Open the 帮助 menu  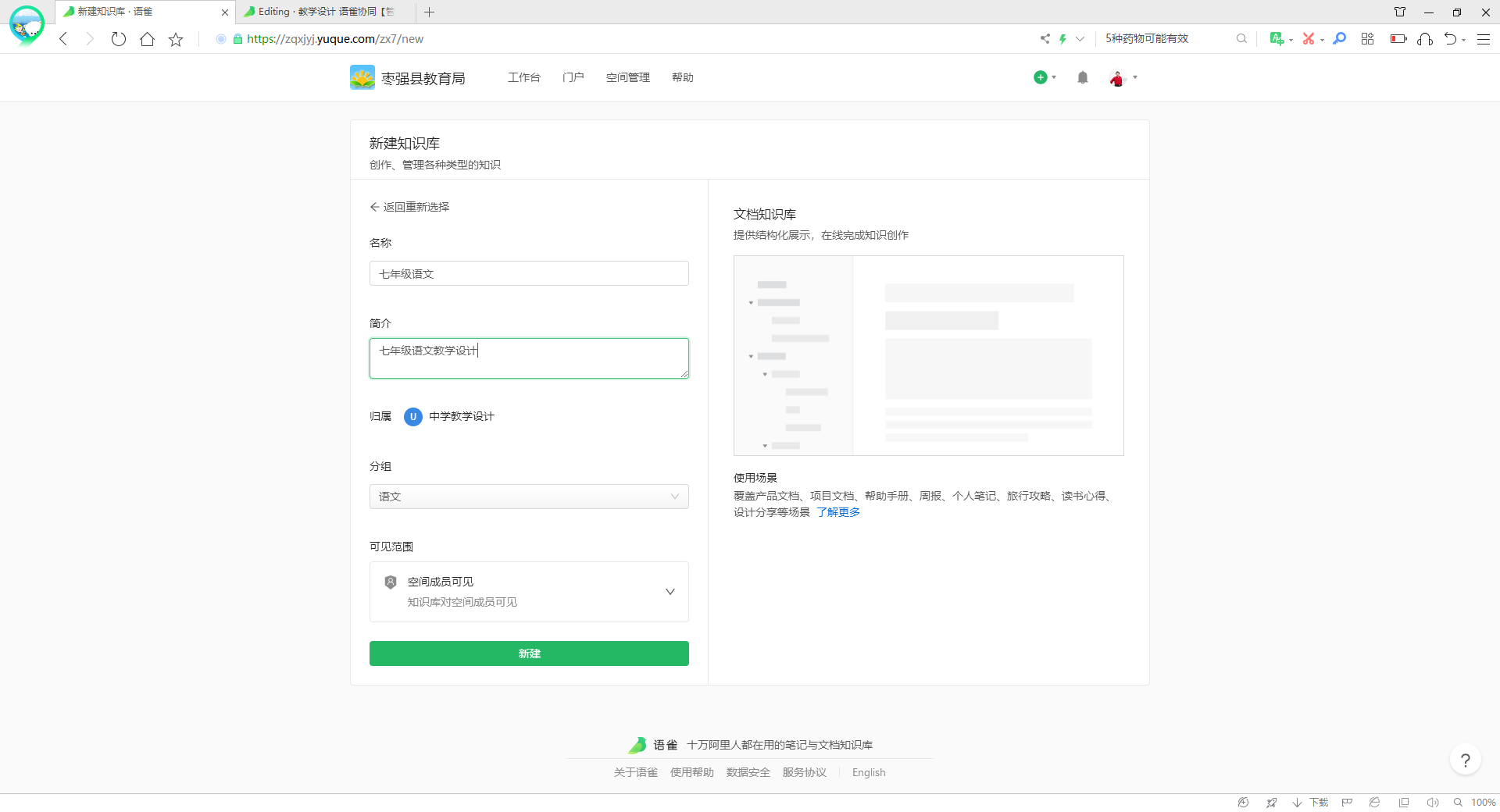682,77
